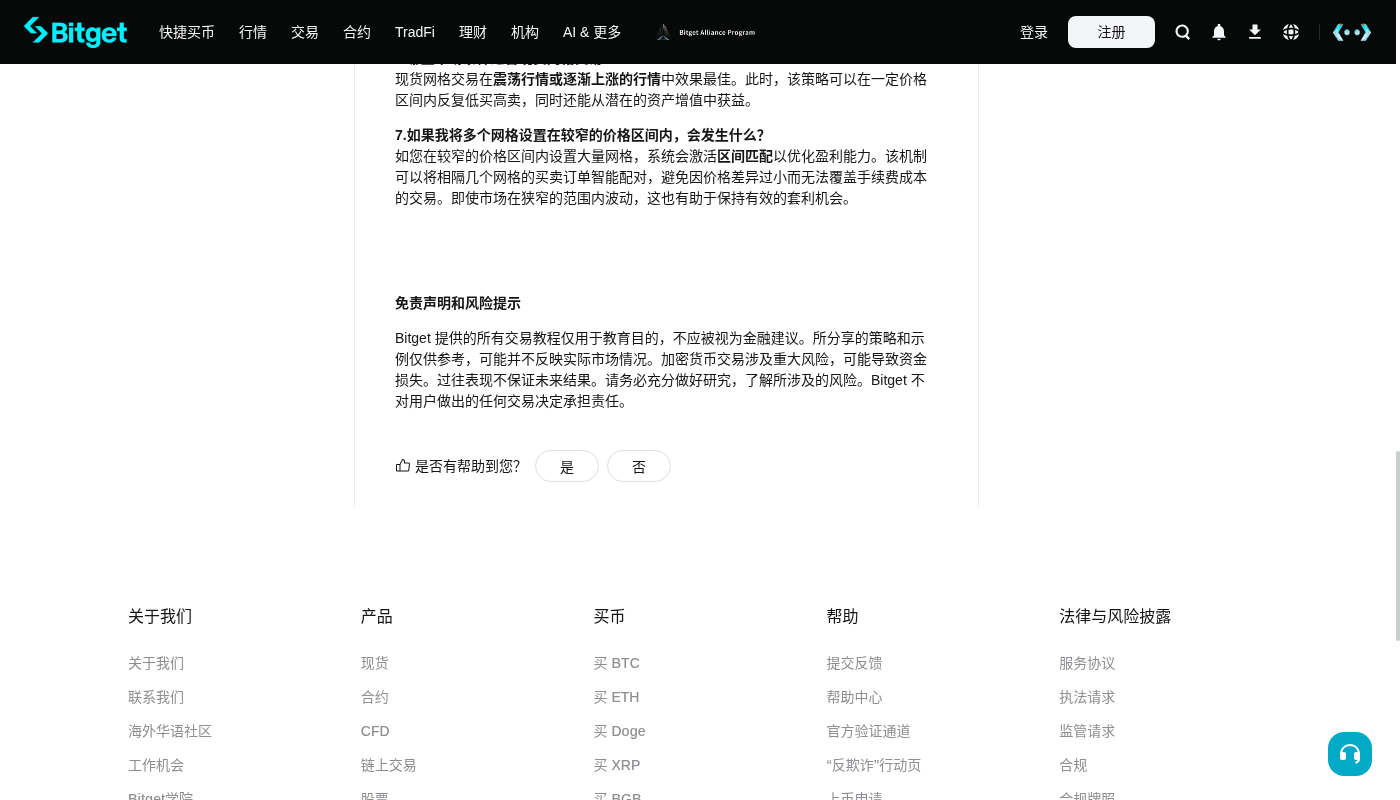This screenshot has height=800, width=1400.
Task: Open the 提交反馈 help link
Action: coord(855,663)
